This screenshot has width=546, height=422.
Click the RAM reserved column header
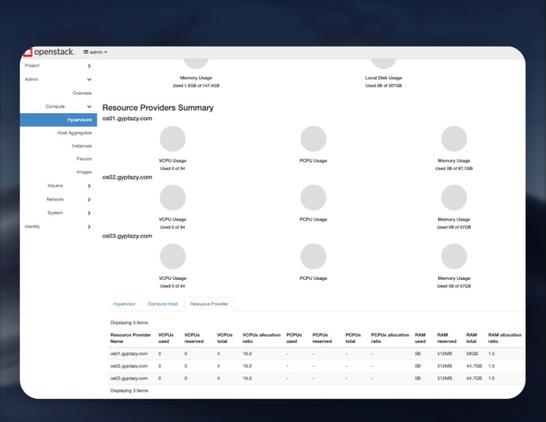[x=446, y=338]
